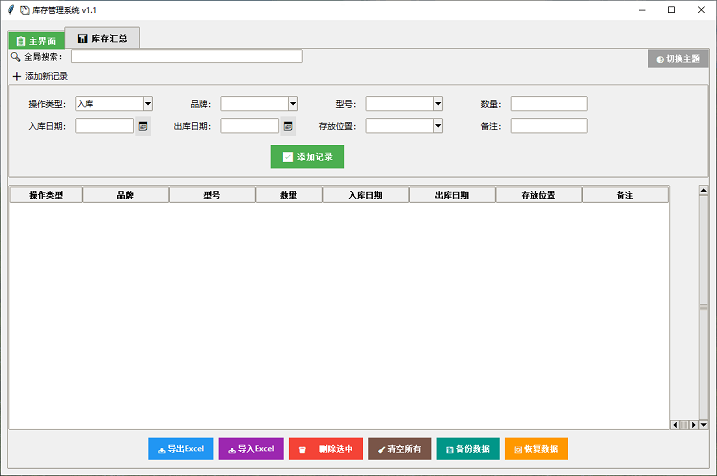Click the 导出Excel export button
Image resolution: width=717 pixels, height=476 pixels.
click(180, 449)
